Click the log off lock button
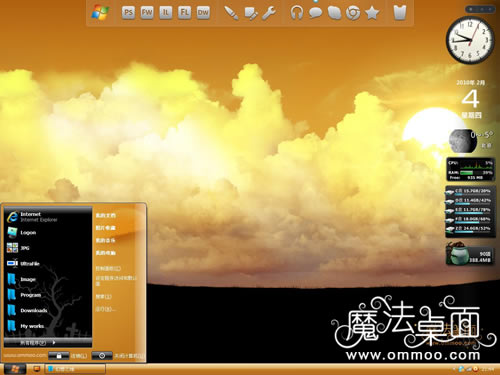The height and width of the screenshot is (375, 500). 59,356
